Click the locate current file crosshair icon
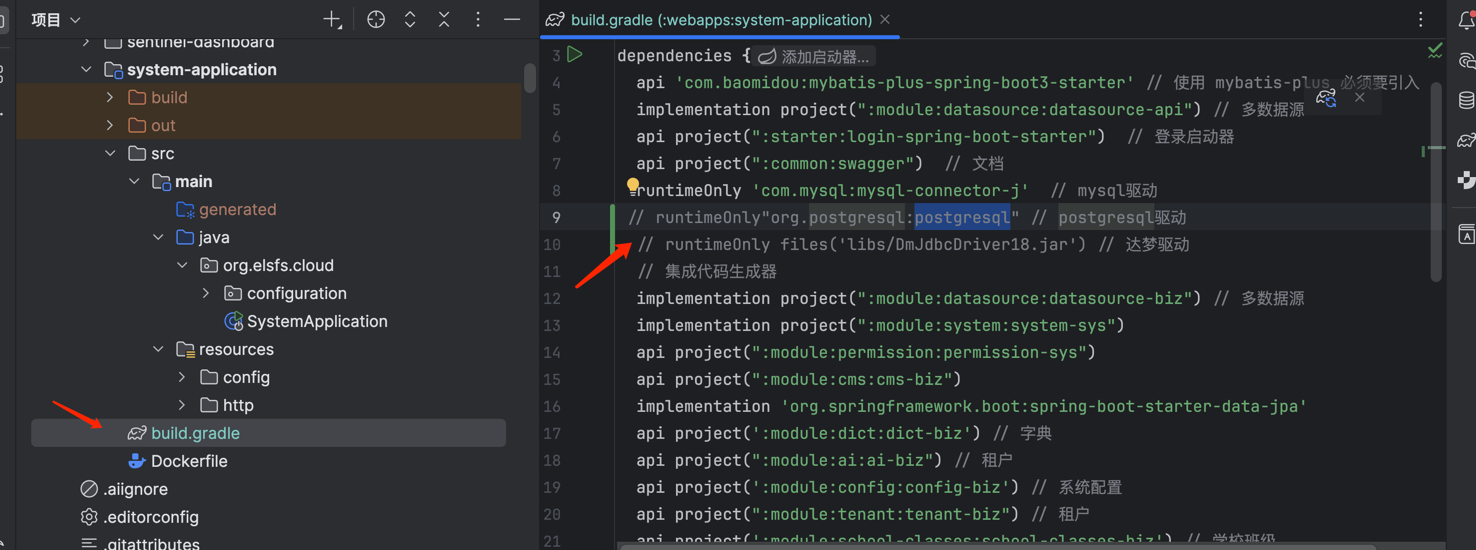Image resolution: width=1476 pixels, height=550 pixels. pos(376,20)
